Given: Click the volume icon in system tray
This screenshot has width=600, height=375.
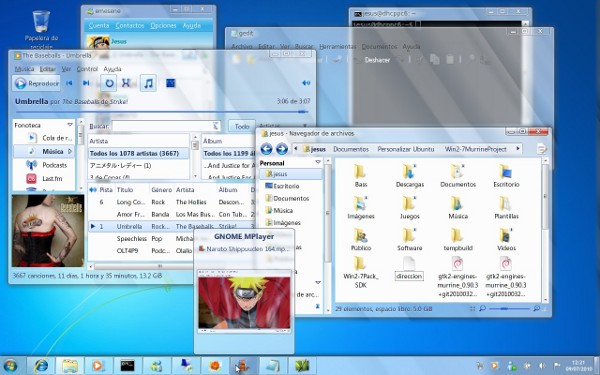Looking at the screenshot, I should pos(541,366).
